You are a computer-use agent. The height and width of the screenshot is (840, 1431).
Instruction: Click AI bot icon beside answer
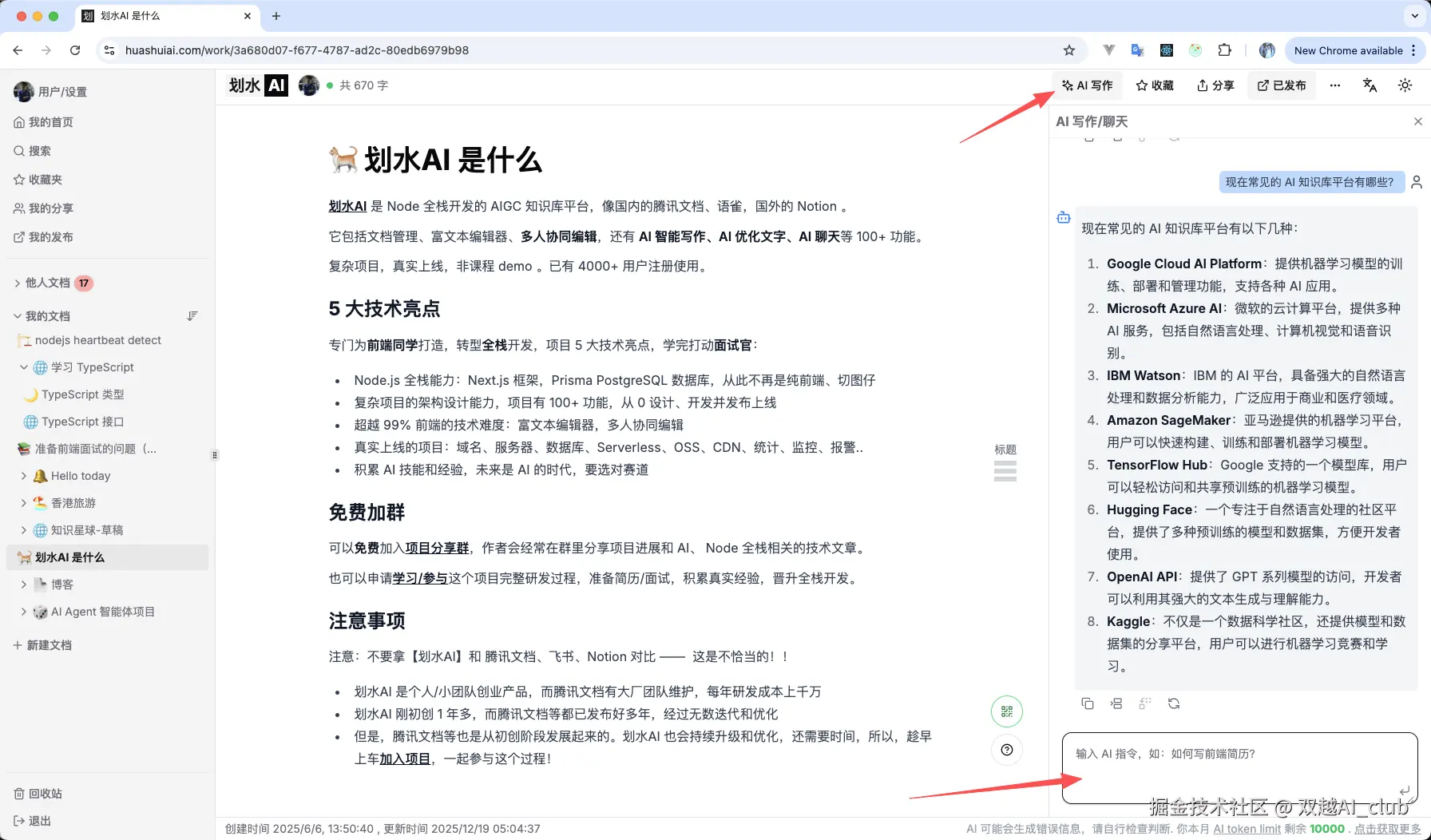click(1064, 217)
